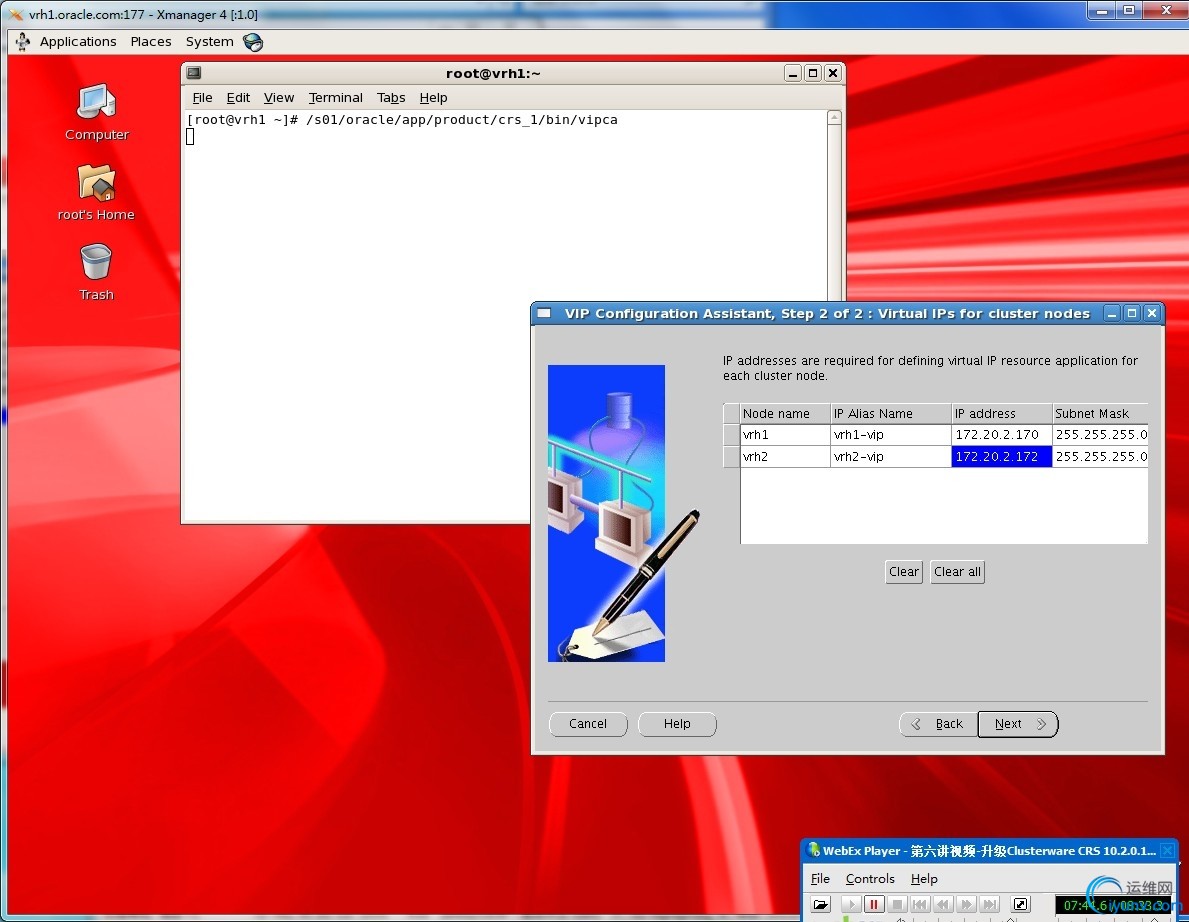Click IP address 172.20.2.170 cell
This screenshot has height=922, width=1189.
(1002, 434)
